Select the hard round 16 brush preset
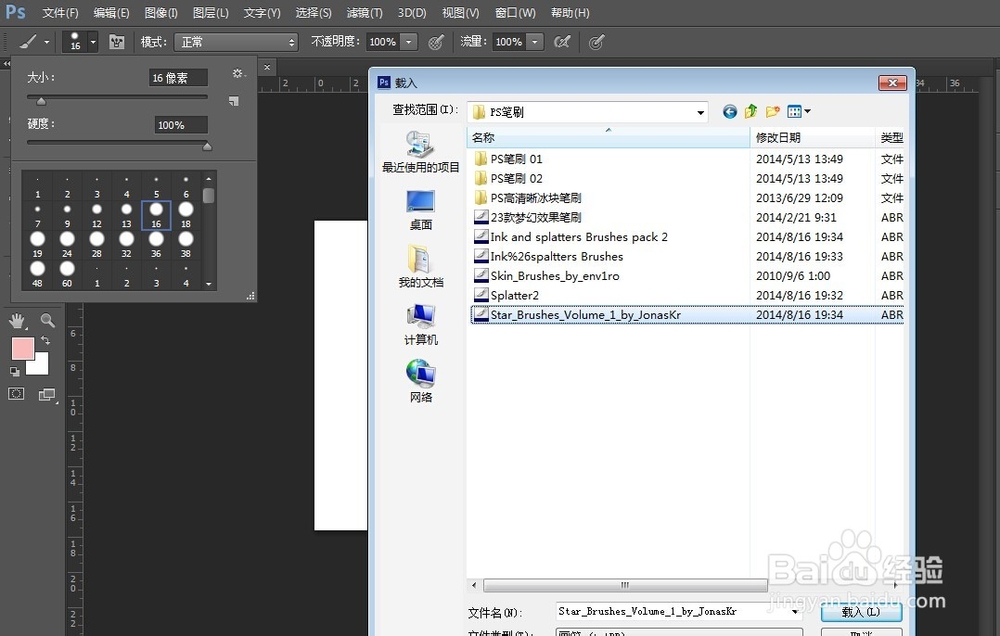The height and width of the screenshot is (636, 1000). [156, 215]
